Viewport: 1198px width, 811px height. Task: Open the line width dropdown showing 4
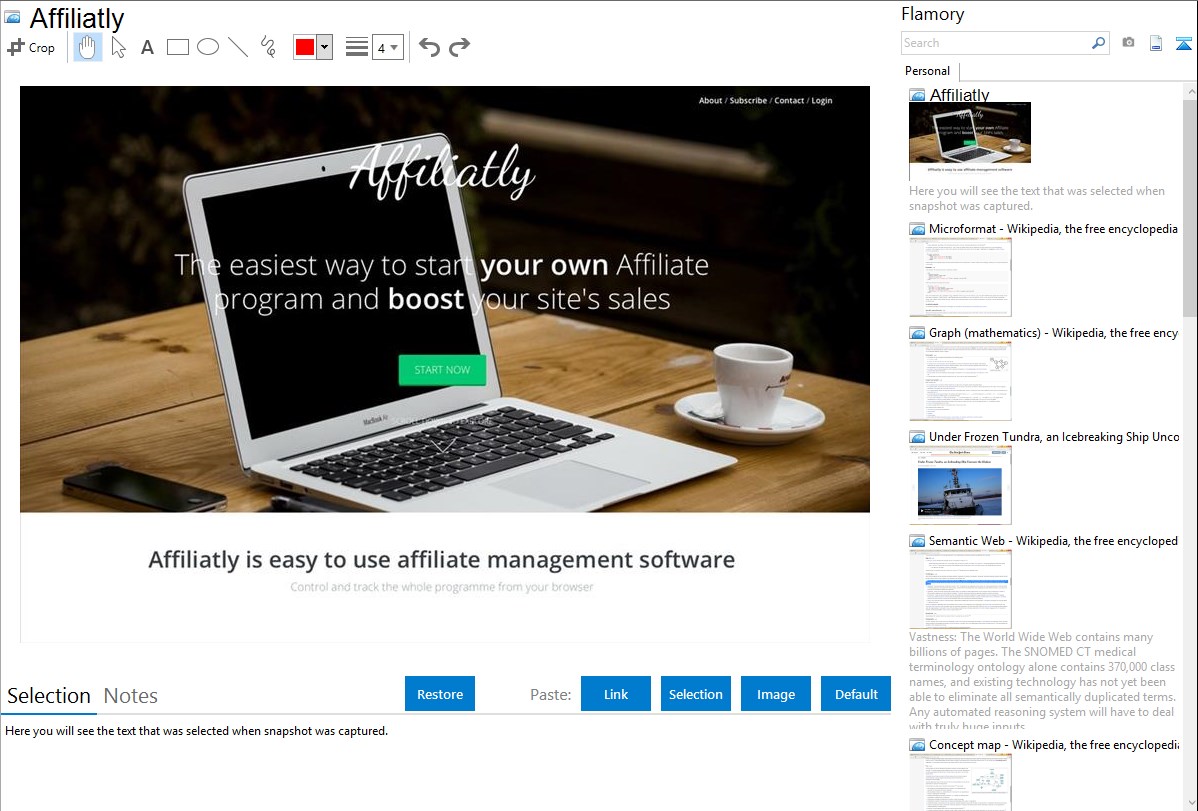pos(387,47)
